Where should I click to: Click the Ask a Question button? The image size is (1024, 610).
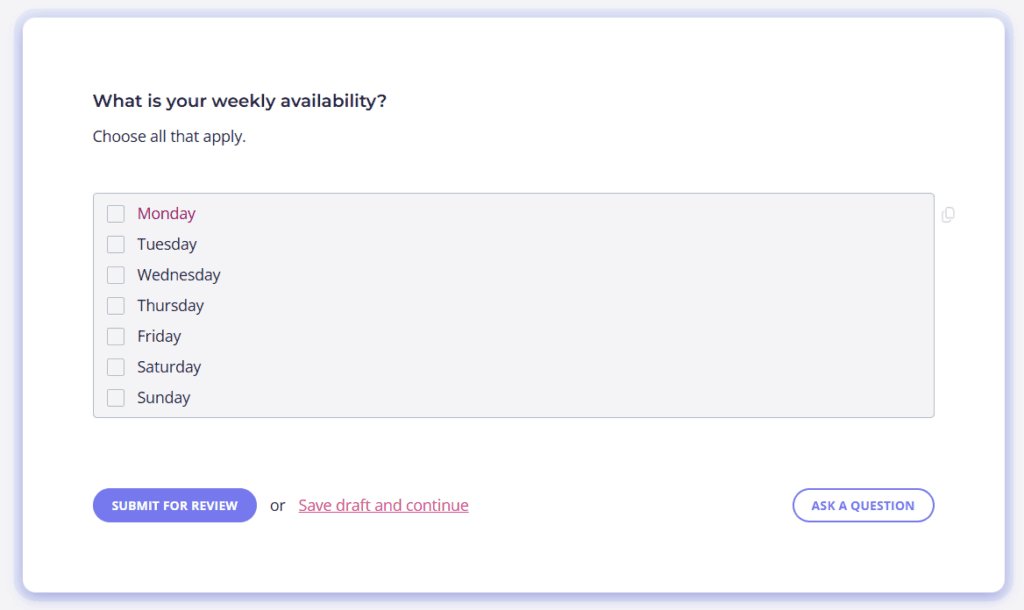[x=863, y=506]
